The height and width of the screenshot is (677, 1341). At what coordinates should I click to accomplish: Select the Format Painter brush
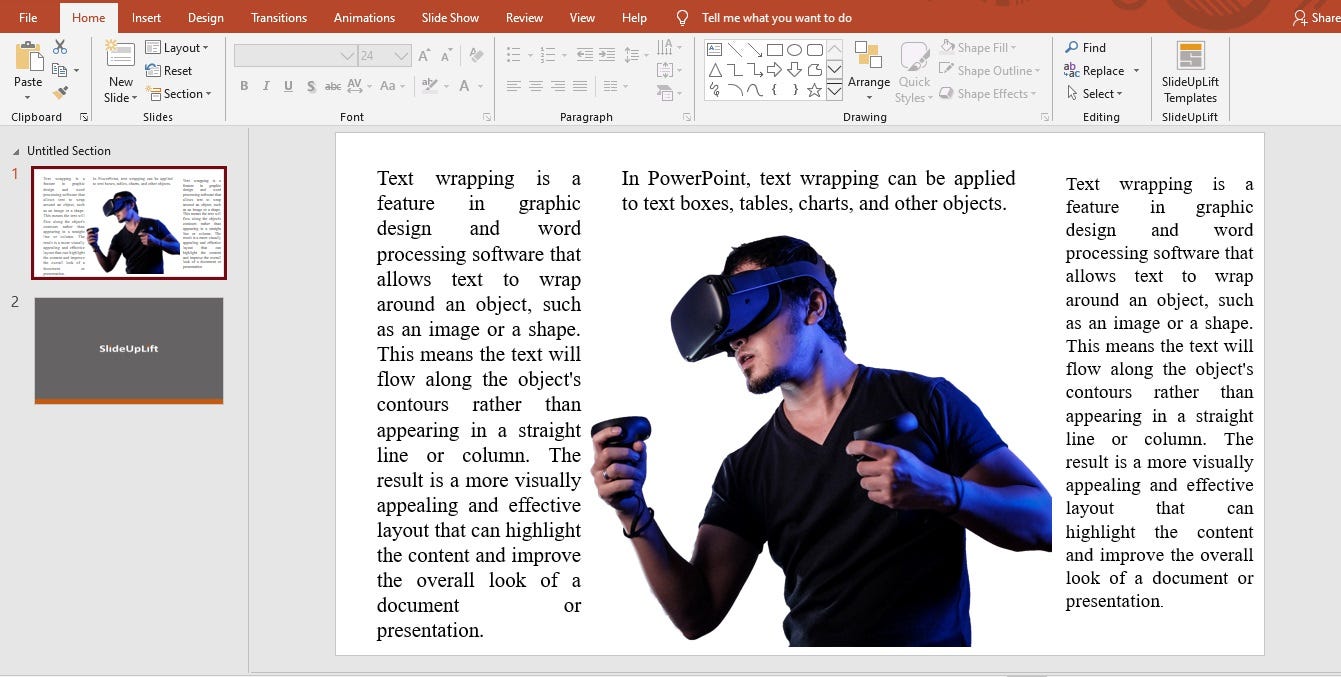60,93
